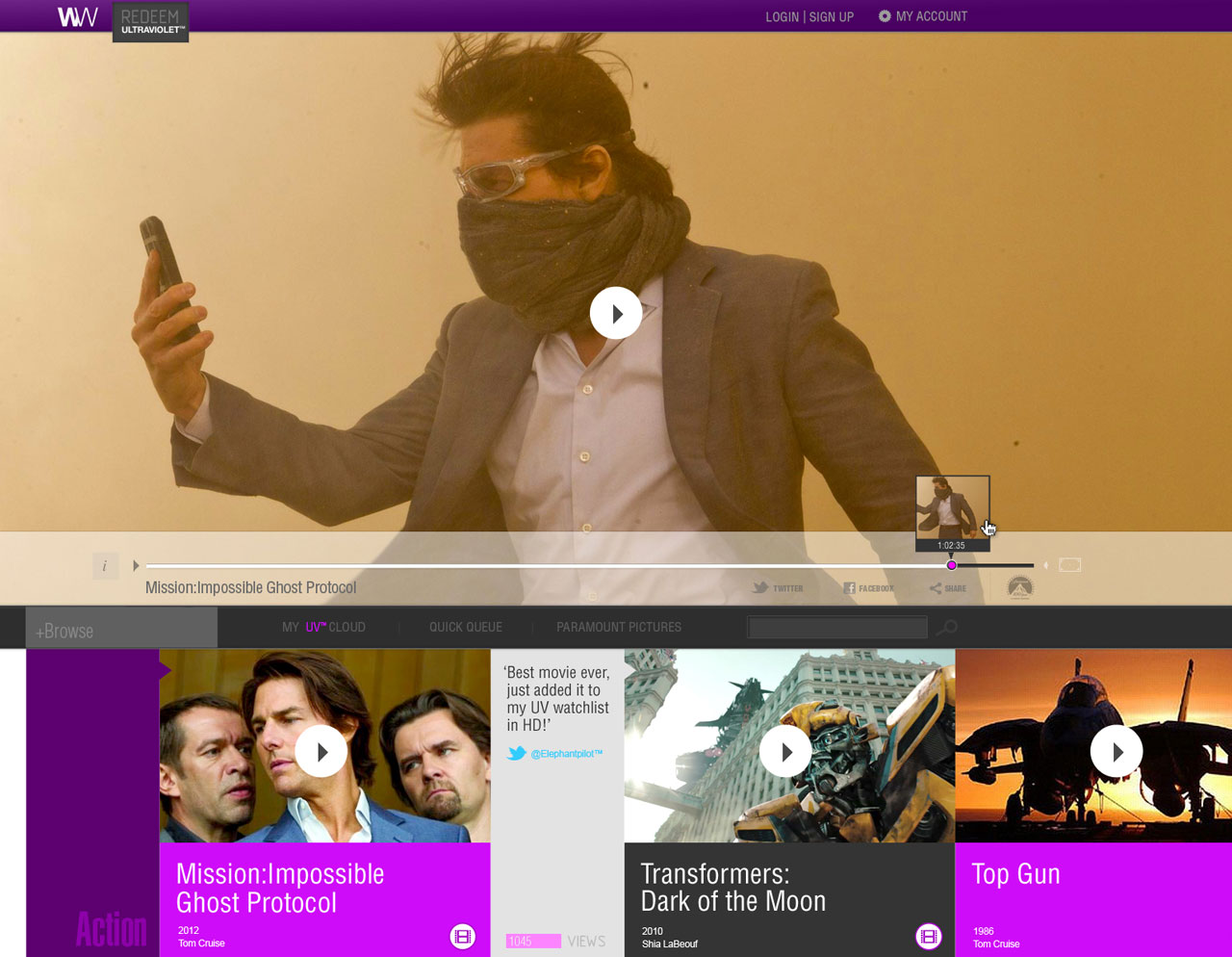1232x957 pixels.
Task: Play the Top Gun card
Action: pos(1116,752)
